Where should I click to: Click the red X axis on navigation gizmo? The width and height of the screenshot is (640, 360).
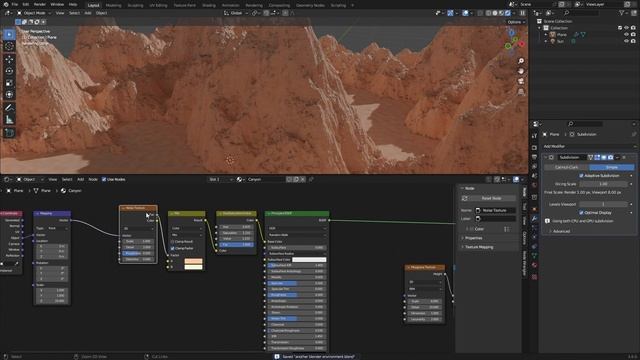point(522,44)
